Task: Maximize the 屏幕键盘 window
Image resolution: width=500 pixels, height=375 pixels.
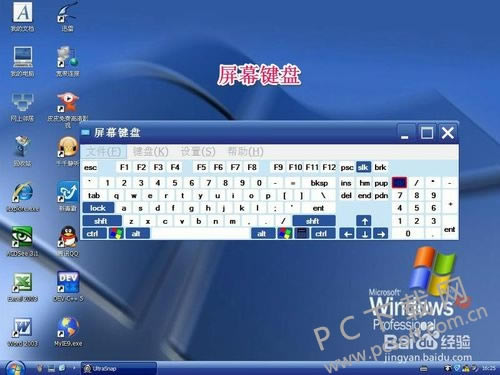Action: point(427,133)
